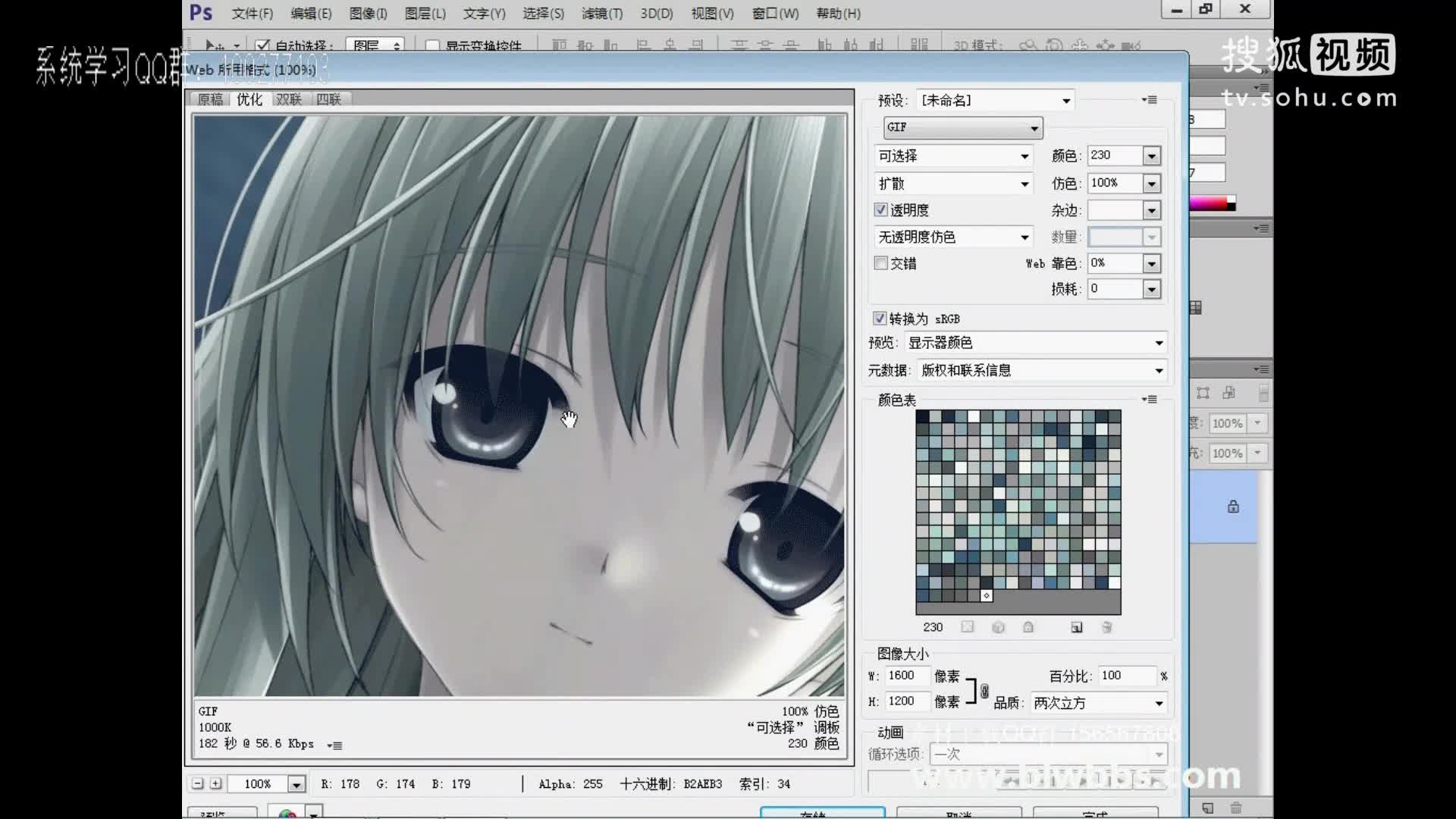The width and height of the screenshot is (1456, 819).
Task: Open the 预览 显示器颜色 dropdown
Action: (x=1036, y=343)
